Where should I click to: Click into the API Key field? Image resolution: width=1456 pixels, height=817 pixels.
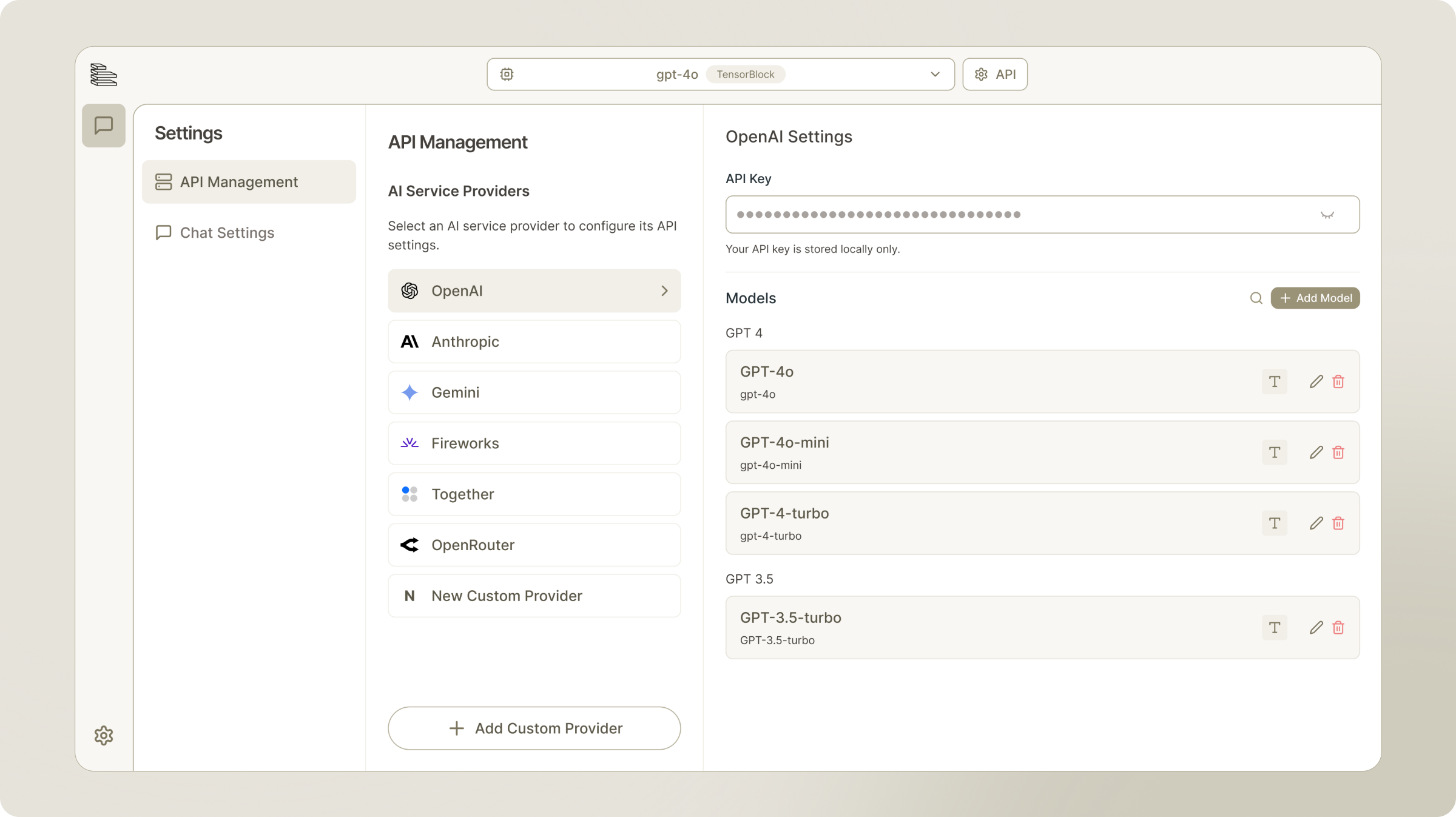coord(1042,214)
